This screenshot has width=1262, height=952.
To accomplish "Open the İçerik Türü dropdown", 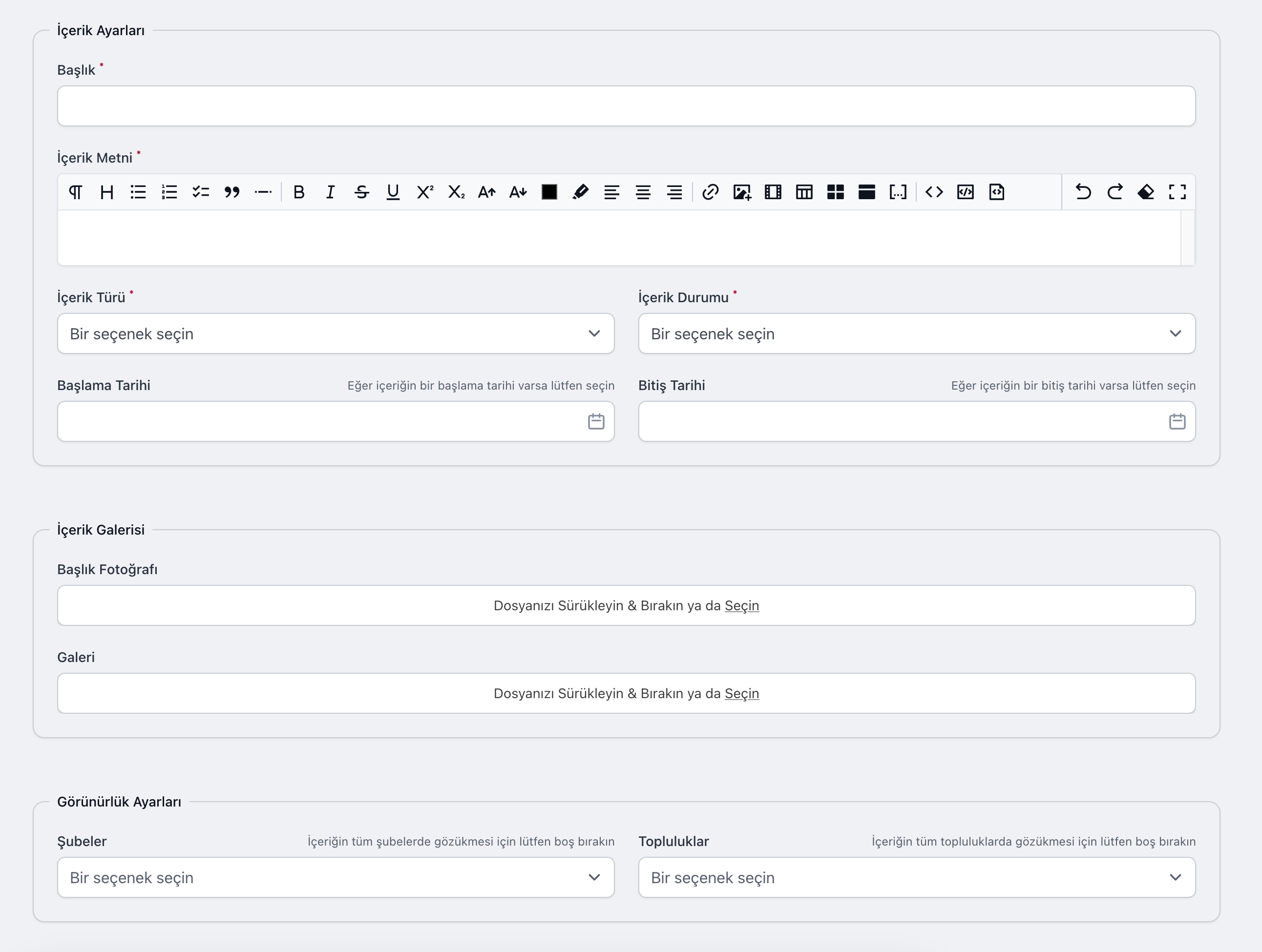I will coord(336,333).
